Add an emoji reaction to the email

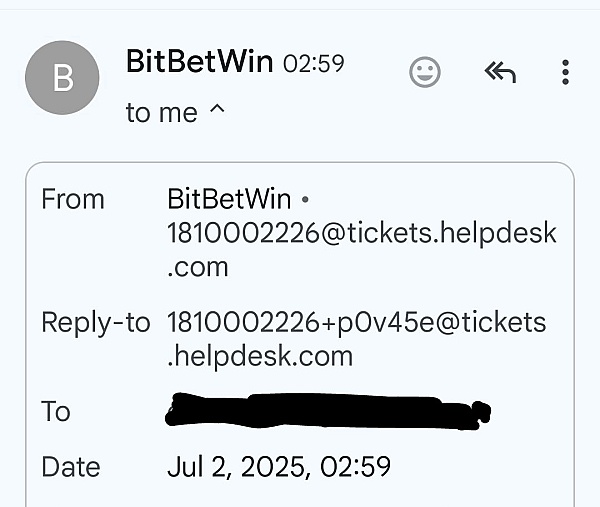425,72
